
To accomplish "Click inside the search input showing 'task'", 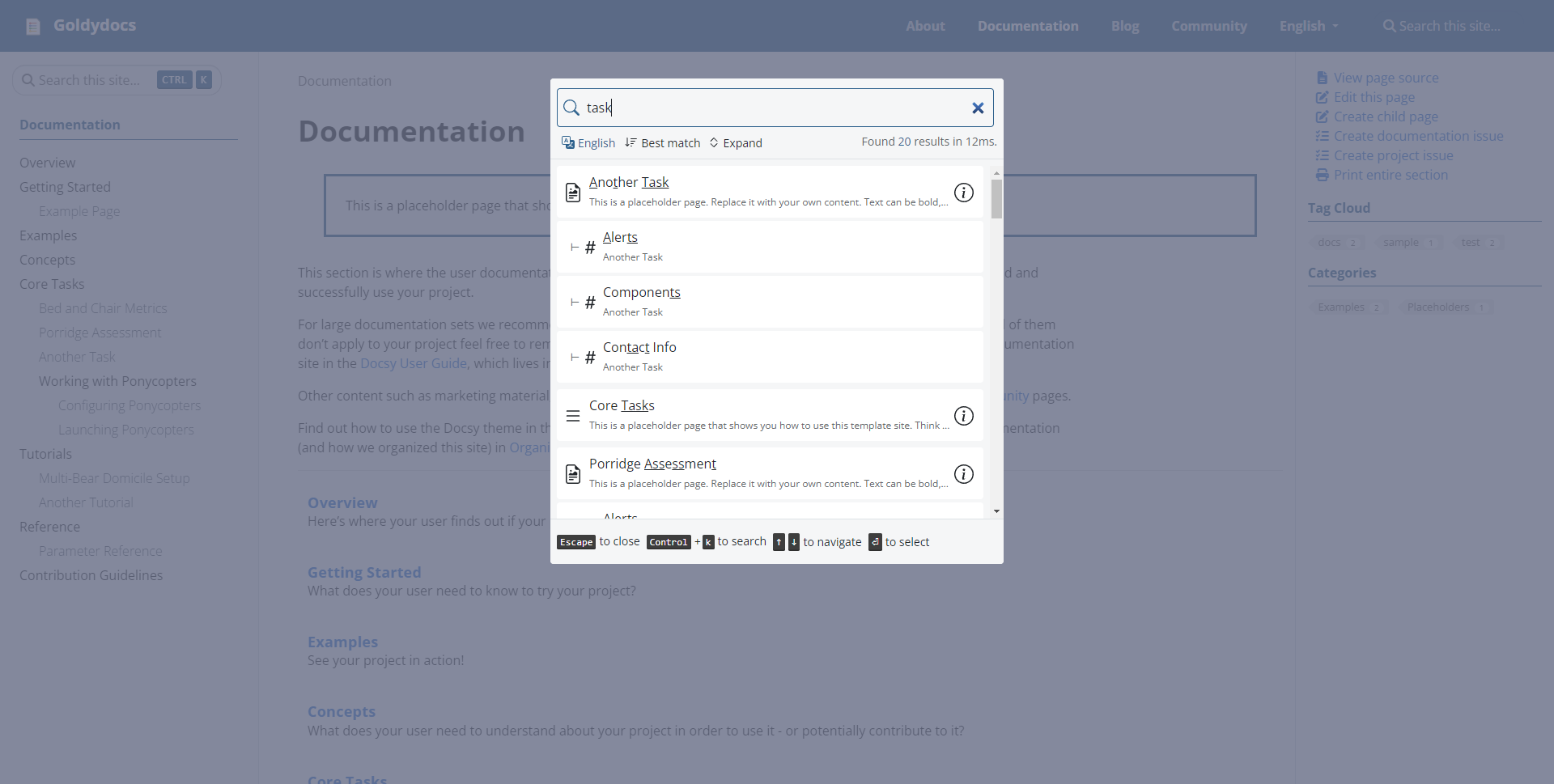I will [728, 108].
